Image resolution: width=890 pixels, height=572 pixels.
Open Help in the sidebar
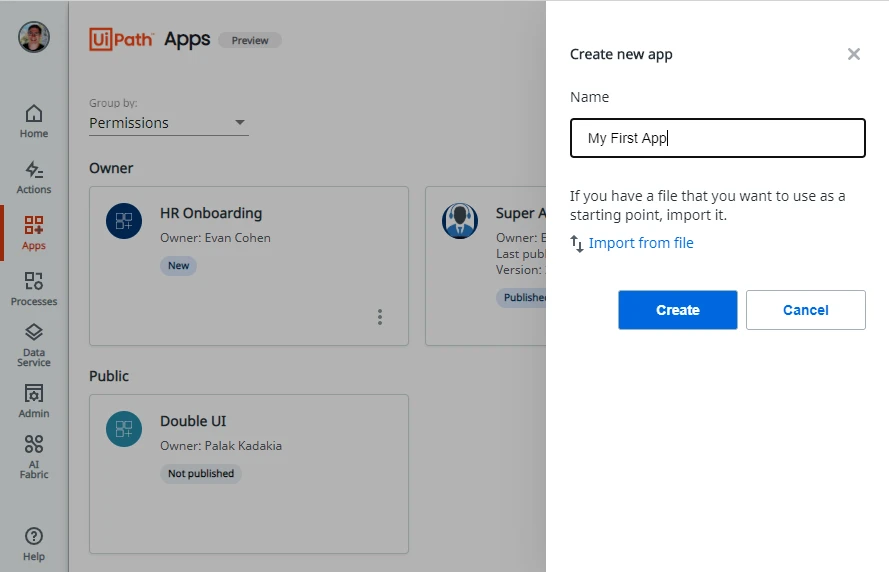pyautogui.click(x=34, y=544)
